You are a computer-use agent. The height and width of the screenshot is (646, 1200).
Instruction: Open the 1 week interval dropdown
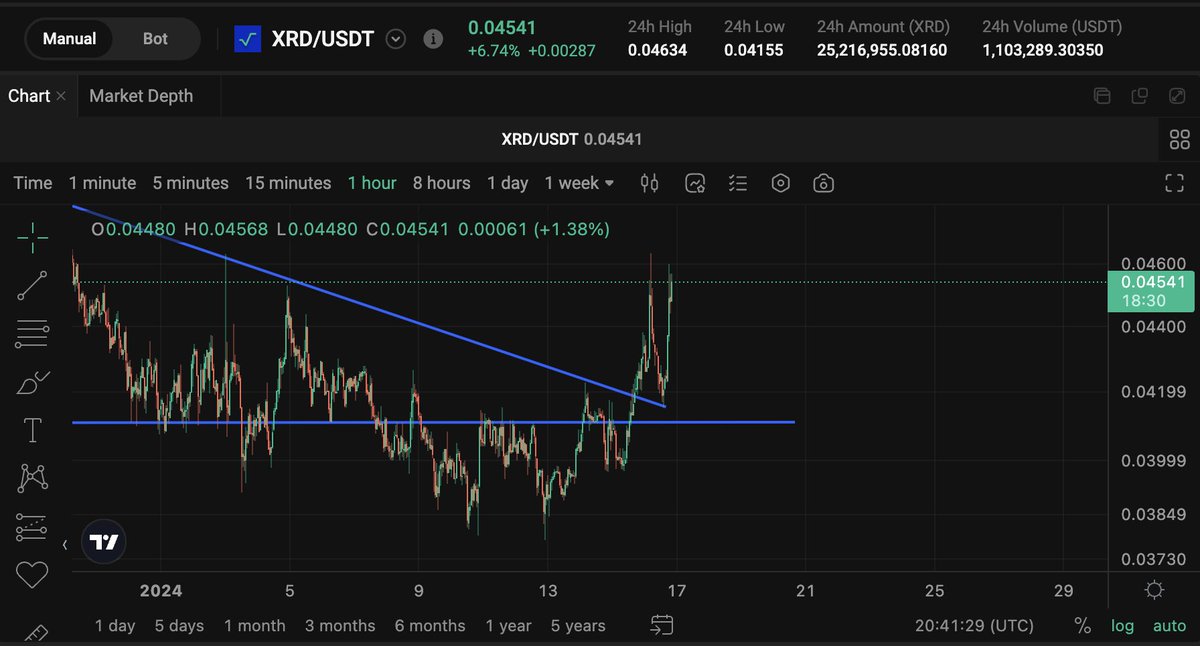(580, 183)
